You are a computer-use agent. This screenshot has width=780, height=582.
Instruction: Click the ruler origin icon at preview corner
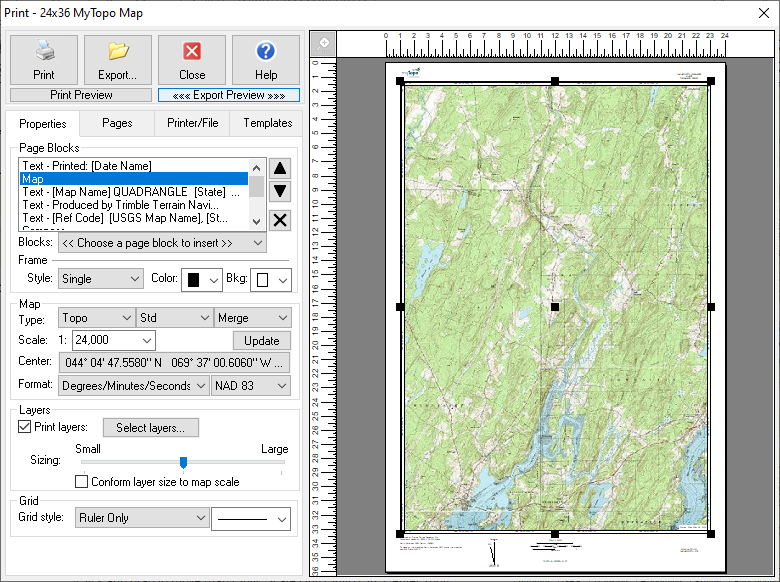pyautogui.click(x=323, y=44)
